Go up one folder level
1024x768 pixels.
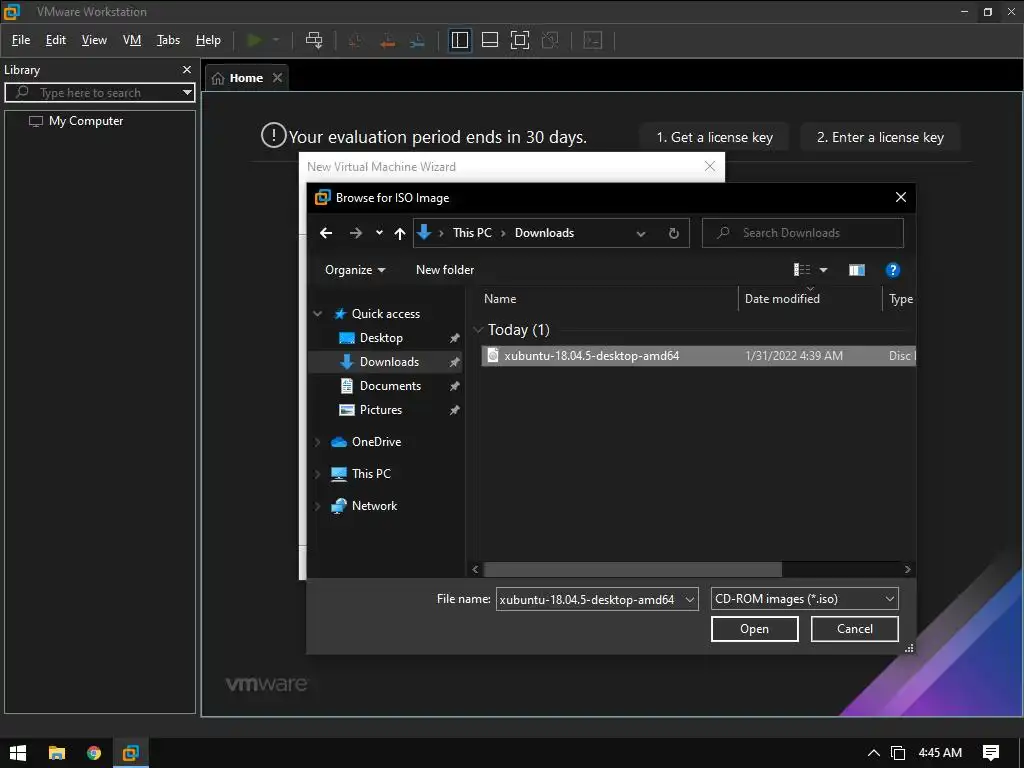[x=400, y=233]
